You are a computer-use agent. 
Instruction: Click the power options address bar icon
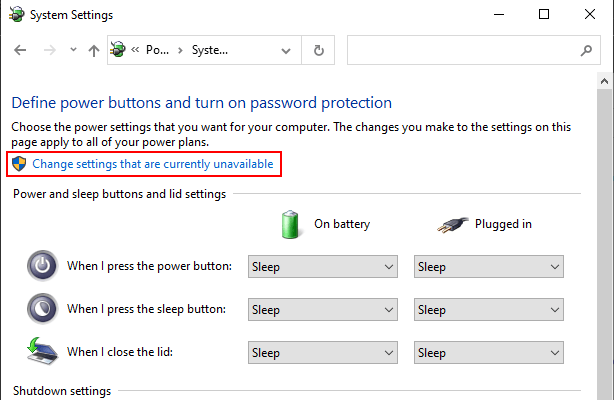pos(117,50)
